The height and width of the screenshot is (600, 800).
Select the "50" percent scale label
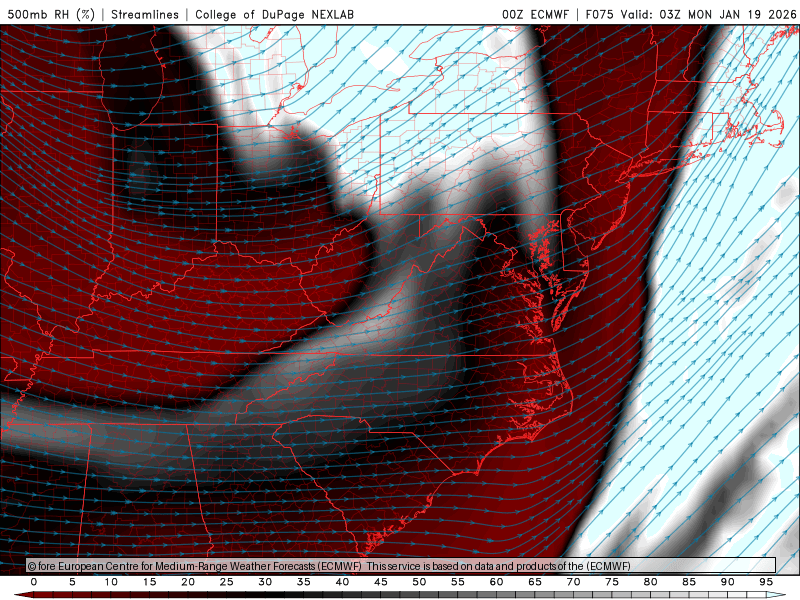pos(419,582)
